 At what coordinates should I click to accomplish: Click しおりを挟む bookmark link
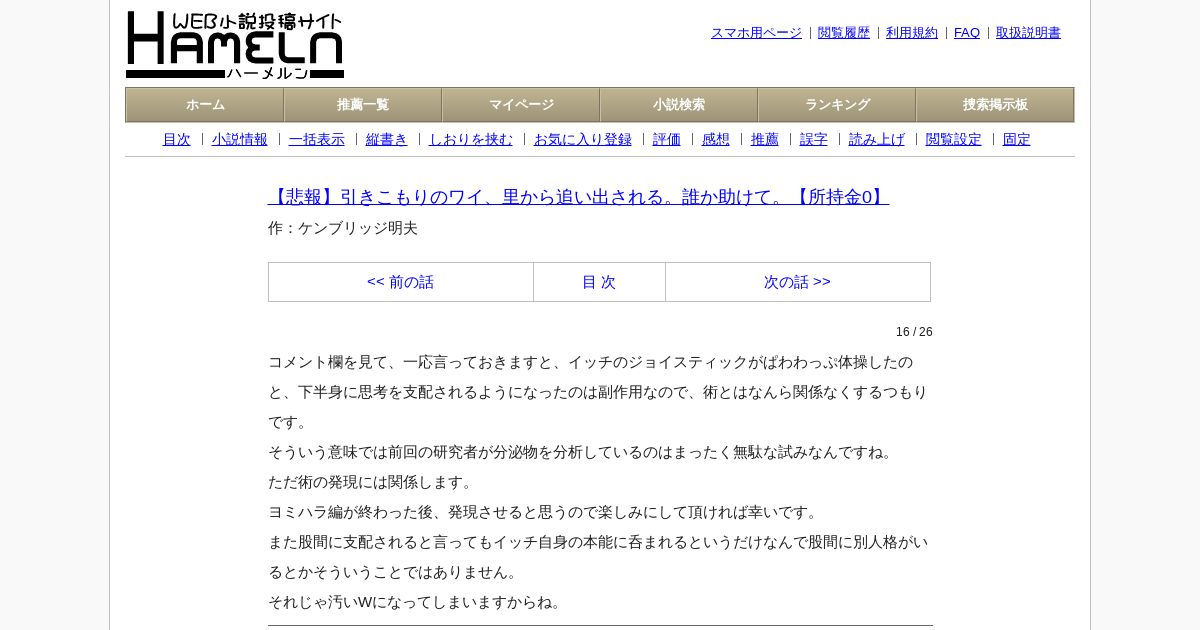click(x=471, y=139)
